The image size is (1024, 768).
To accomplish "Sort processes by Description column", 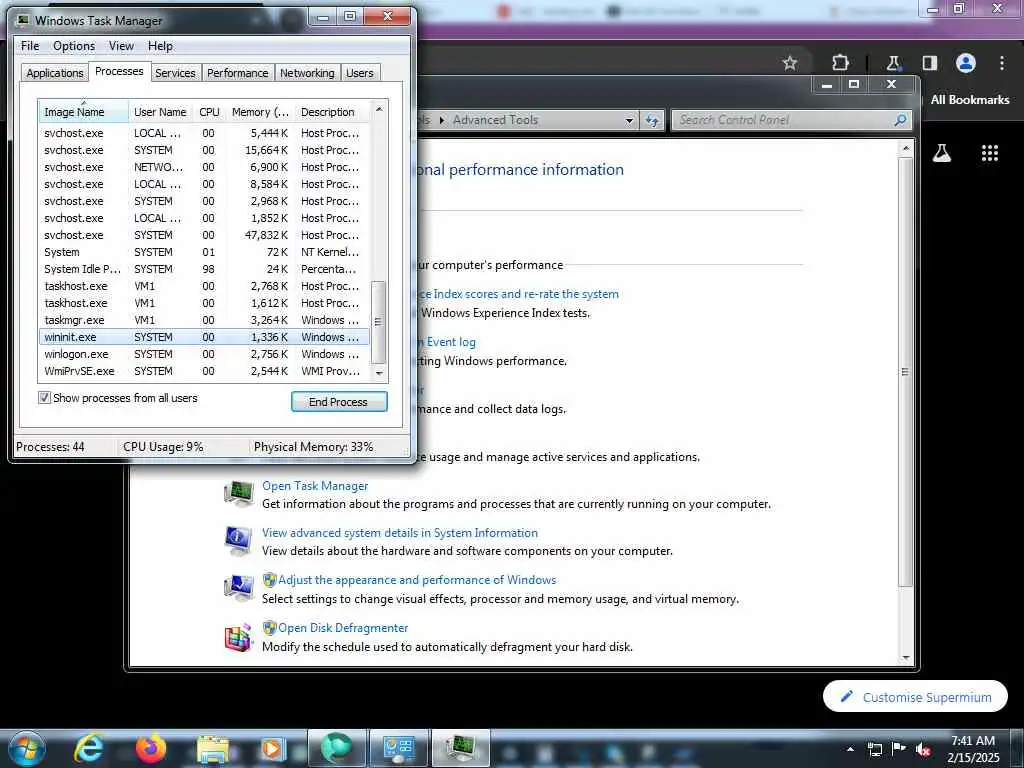I will 332,112.
